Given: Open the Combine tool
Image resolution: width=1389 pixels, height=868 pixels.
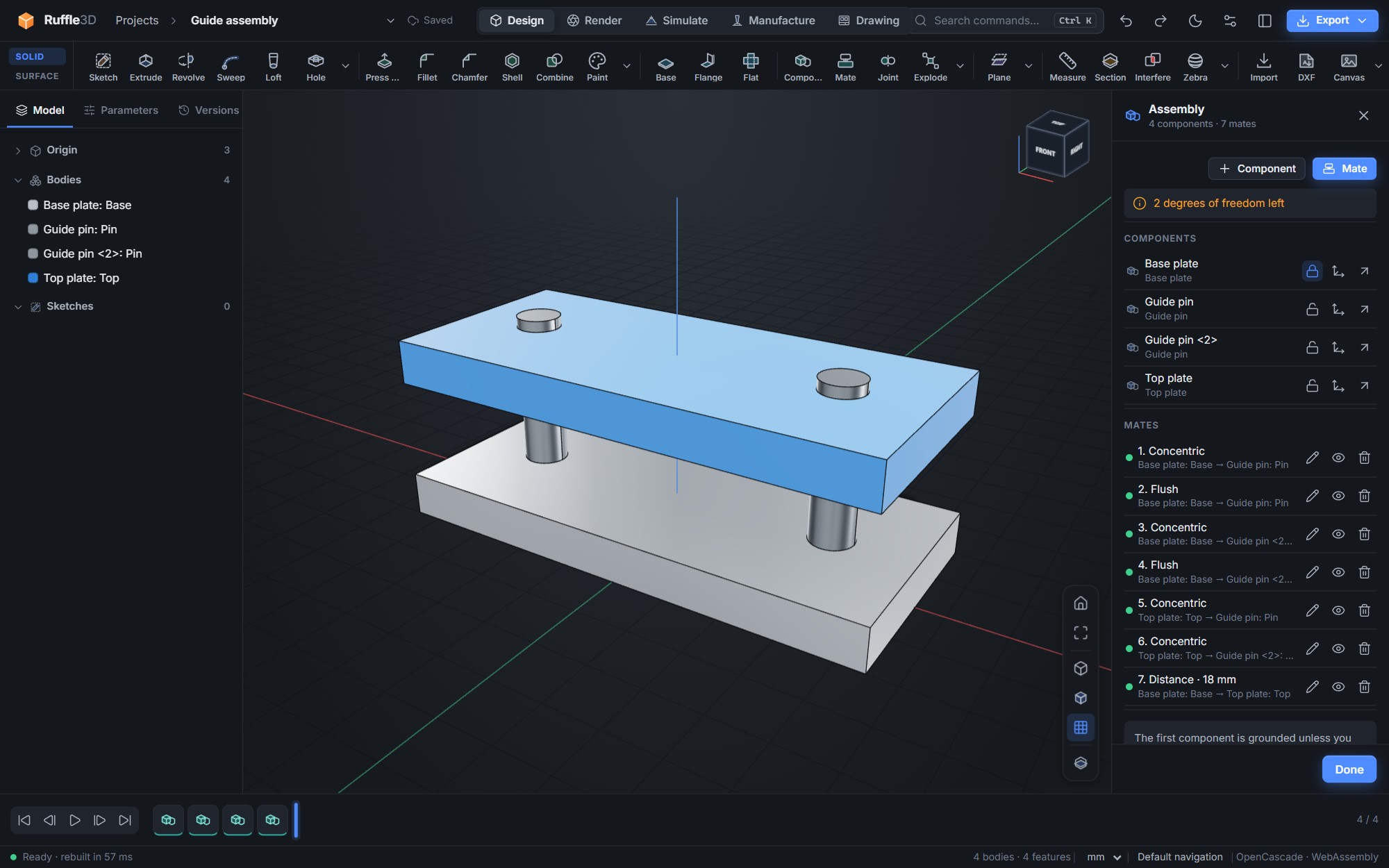Looking at the screenshot, I should point(554,67).
